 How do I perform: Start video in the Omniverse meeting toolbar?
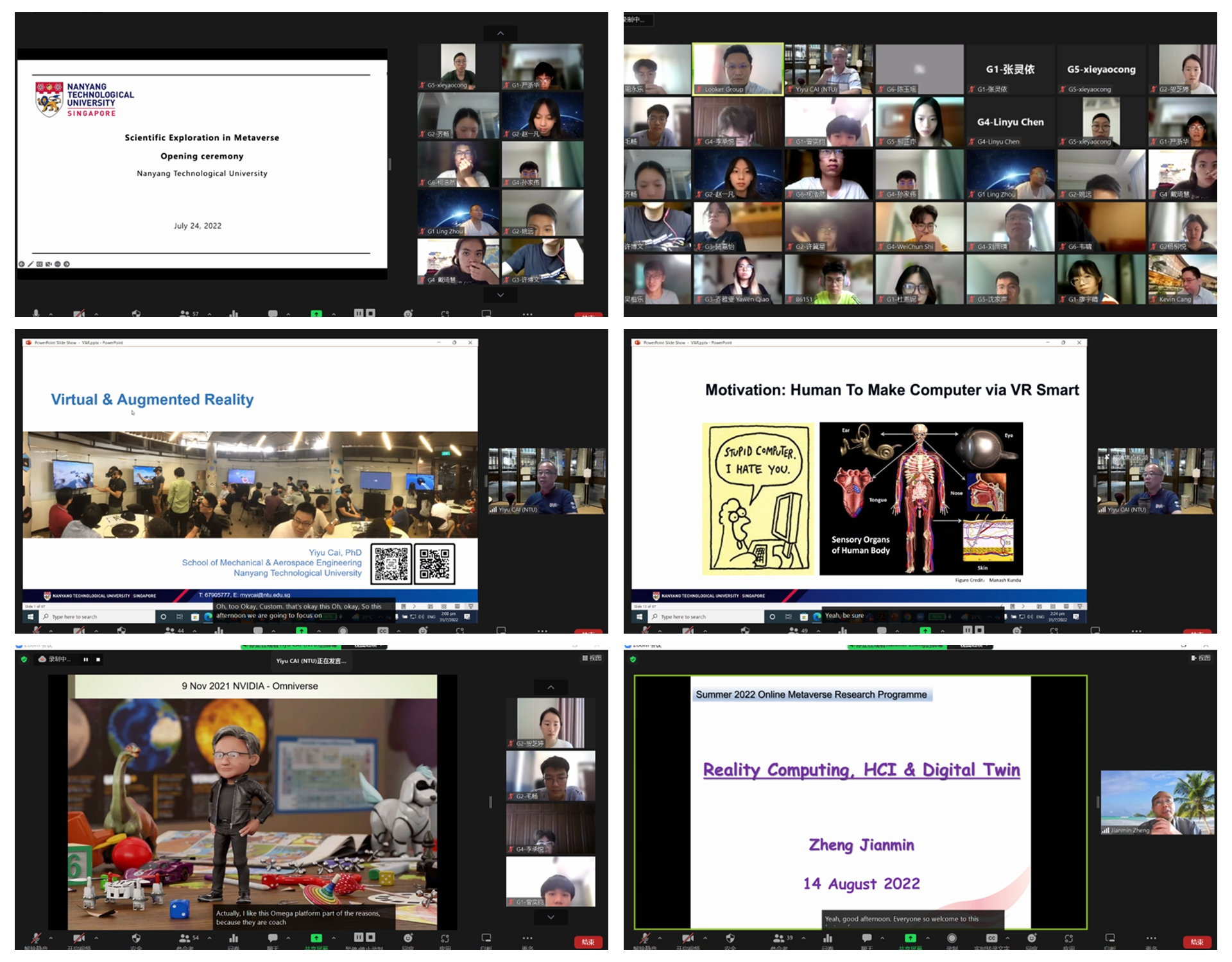pos(79,938)
